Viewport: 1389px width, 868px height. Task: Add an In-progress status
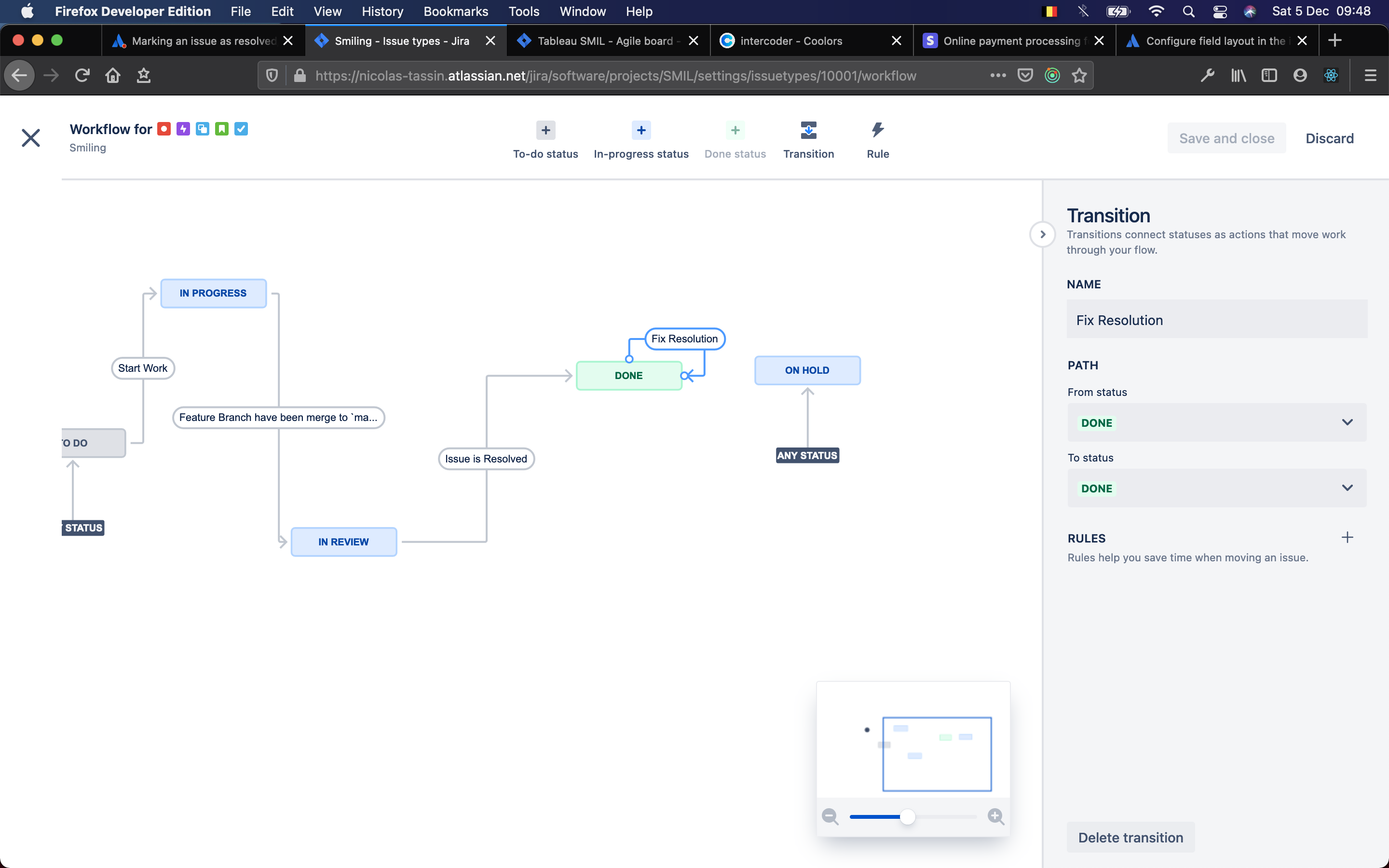640,131
